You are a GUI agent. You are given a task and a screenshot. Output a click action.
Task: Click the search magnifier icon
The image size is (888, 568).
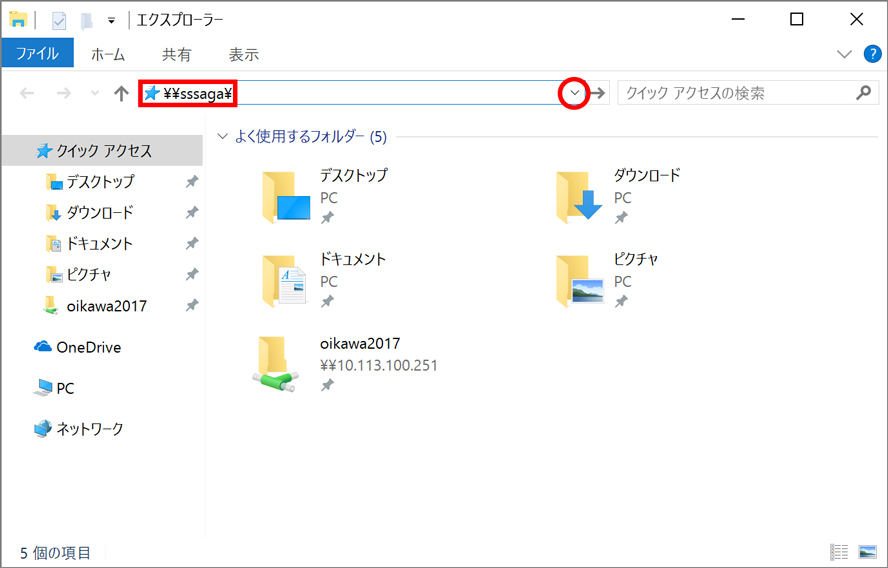pyautogui.click(x=864, y=93)
